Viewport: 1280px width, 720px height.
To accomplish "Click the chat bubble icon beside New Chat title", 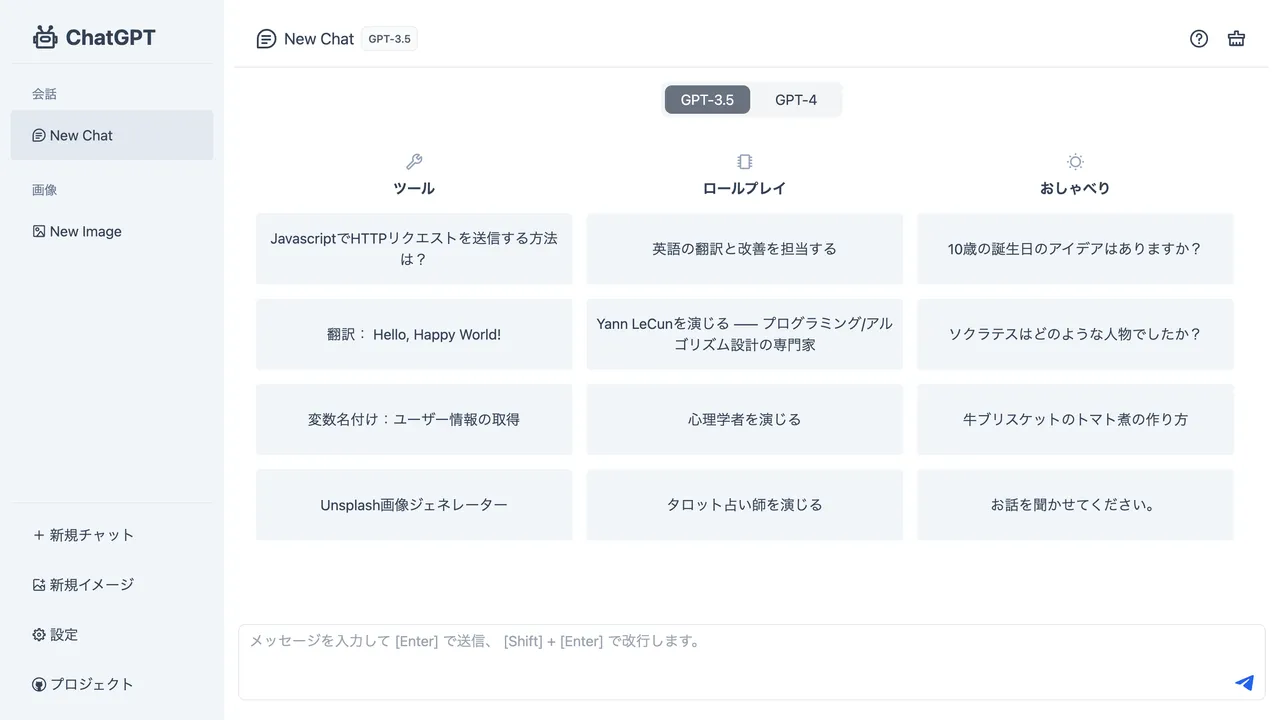I will [266, 39].
